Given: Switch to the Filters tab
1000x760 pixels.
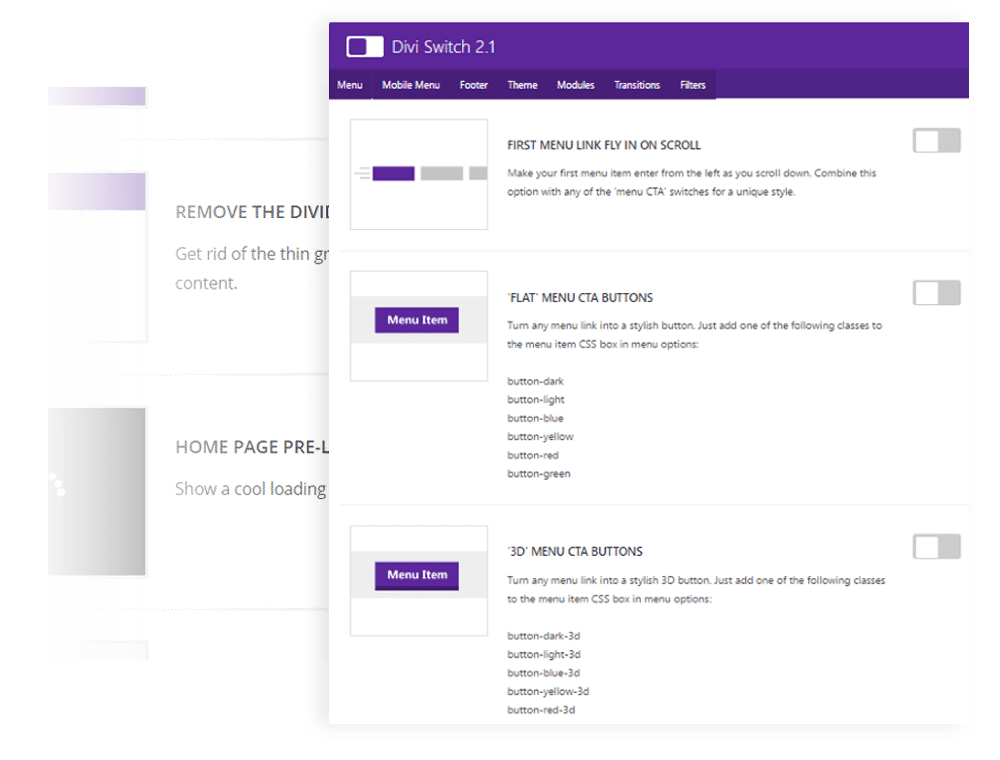Looking at the screenshot, I should point(693,85).
